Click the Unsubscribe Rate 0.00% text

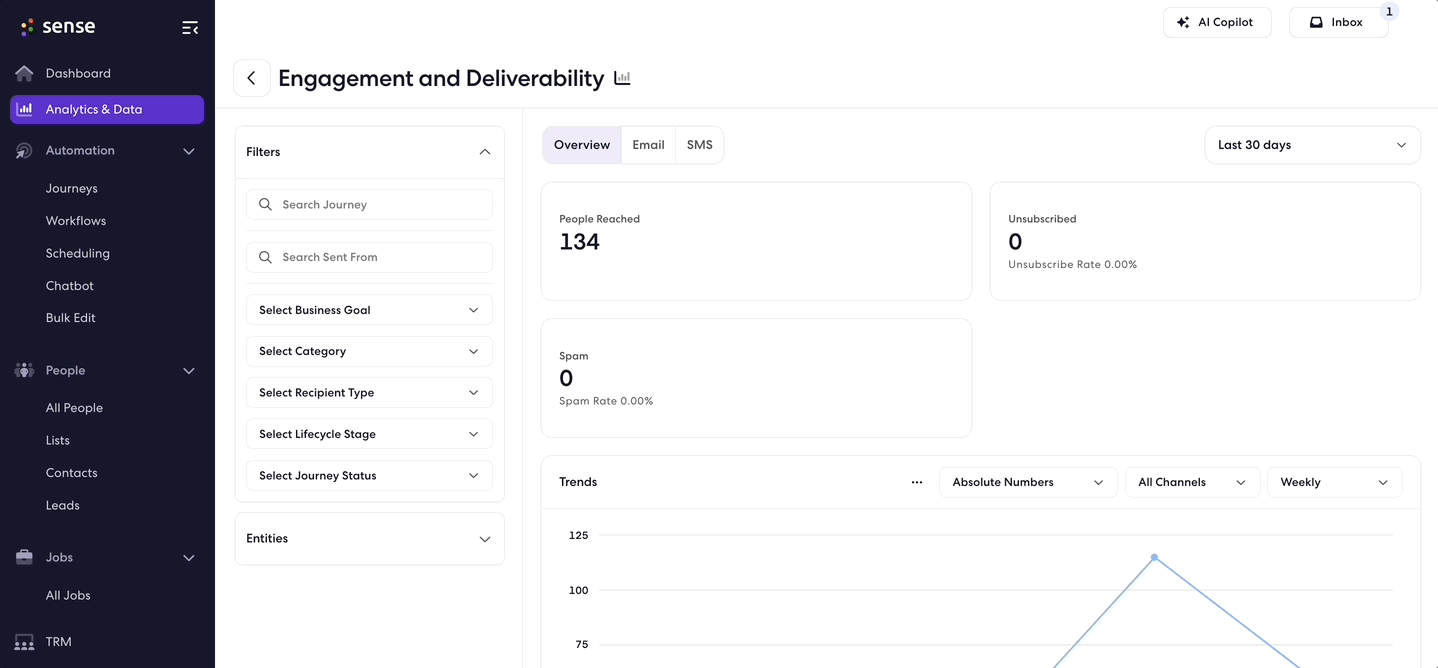(1073, 265)
